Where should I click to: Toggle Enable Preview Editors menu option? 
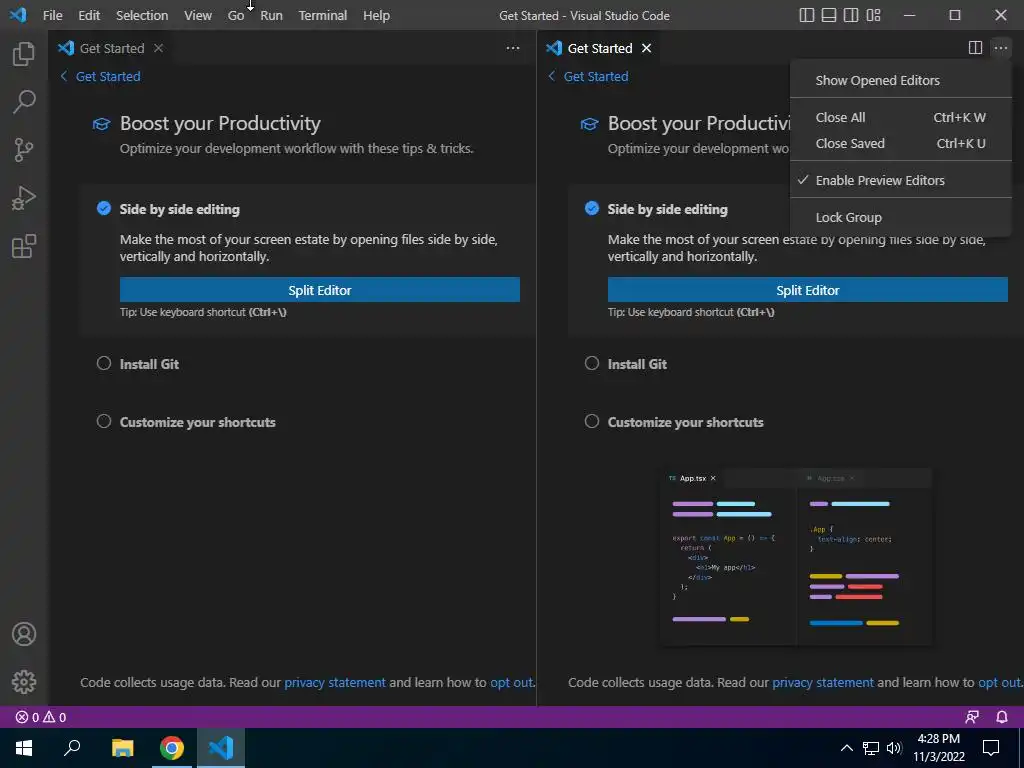[x=901, y=180]
